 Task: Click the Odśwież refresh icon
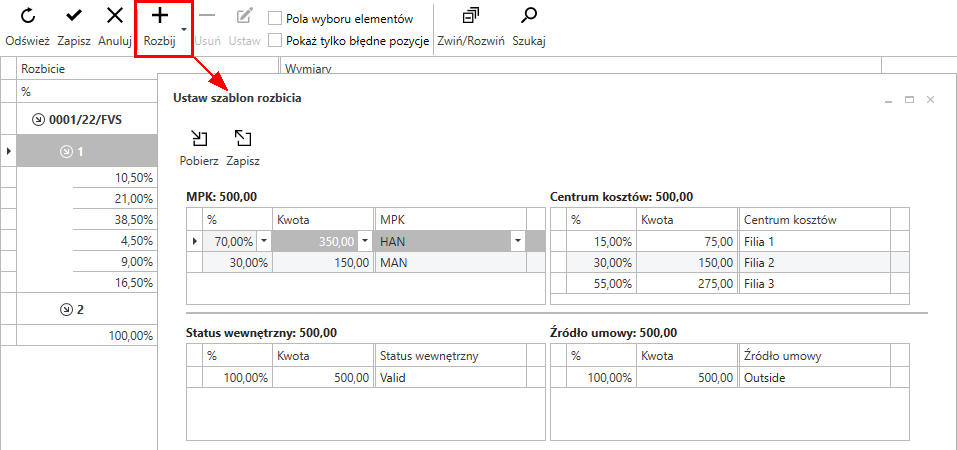pos(27,15)
